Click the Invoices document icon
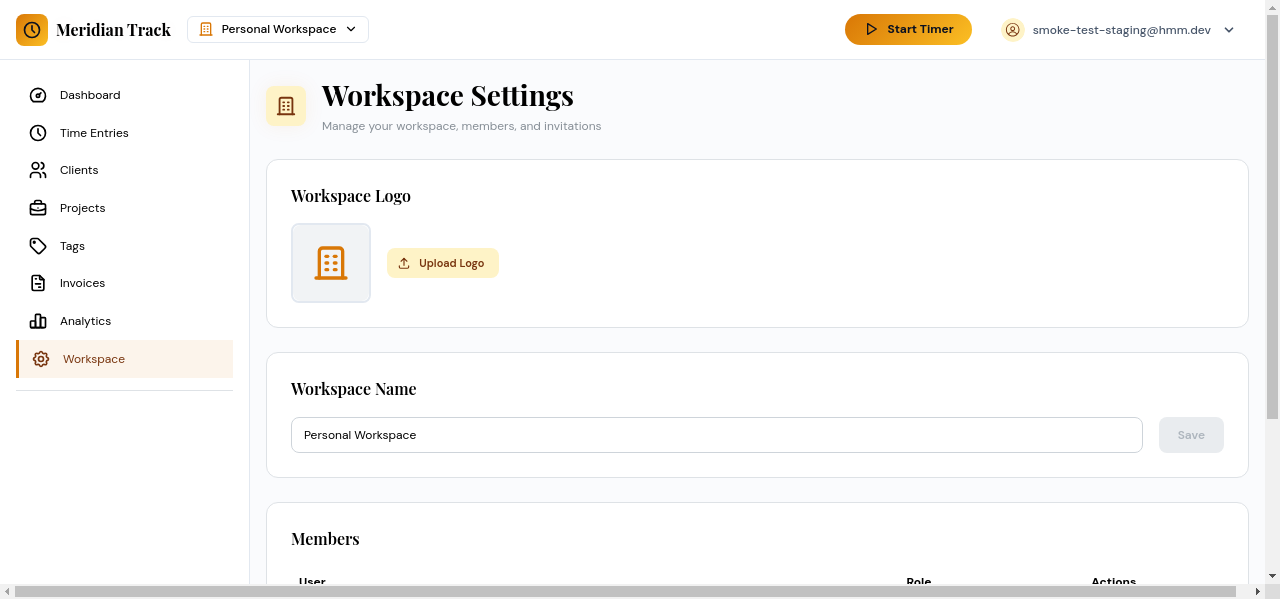This screenshot has width=1280, height=599. pyautogui.click(x=38, y=283)
